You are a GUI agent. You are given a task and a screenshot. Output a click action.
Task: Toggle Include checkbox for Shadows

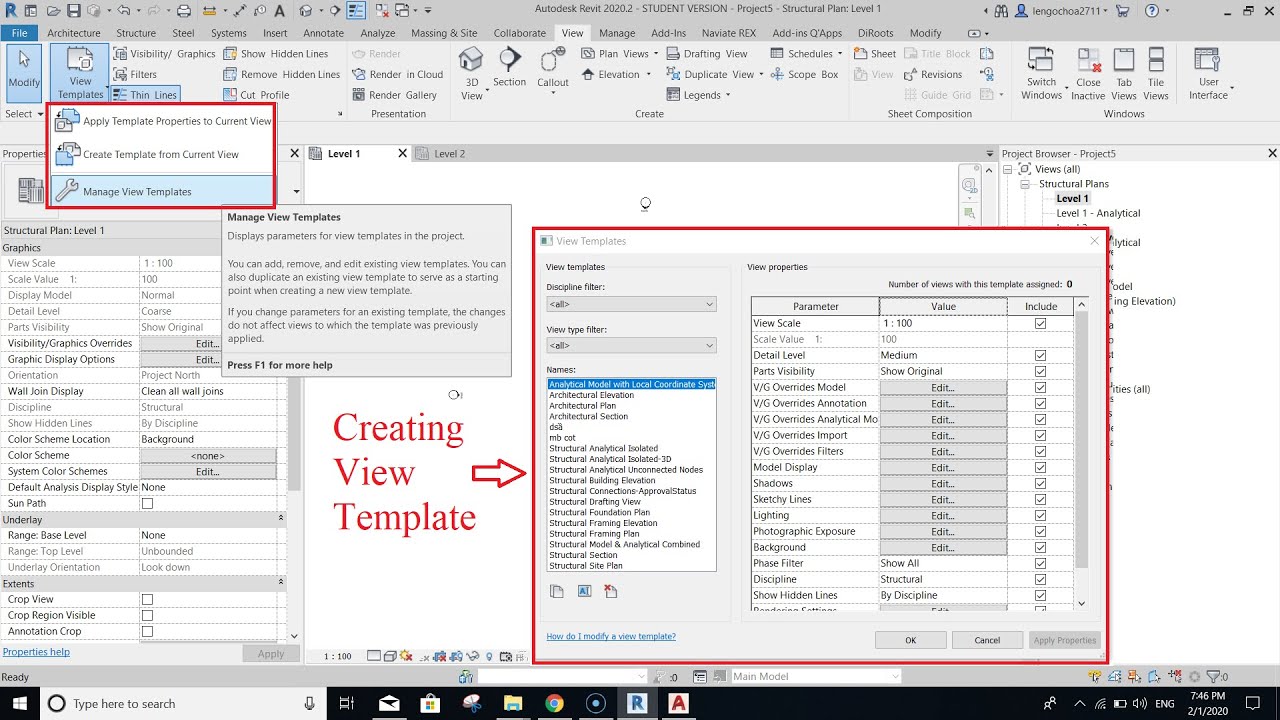[x=1041, y=483]
